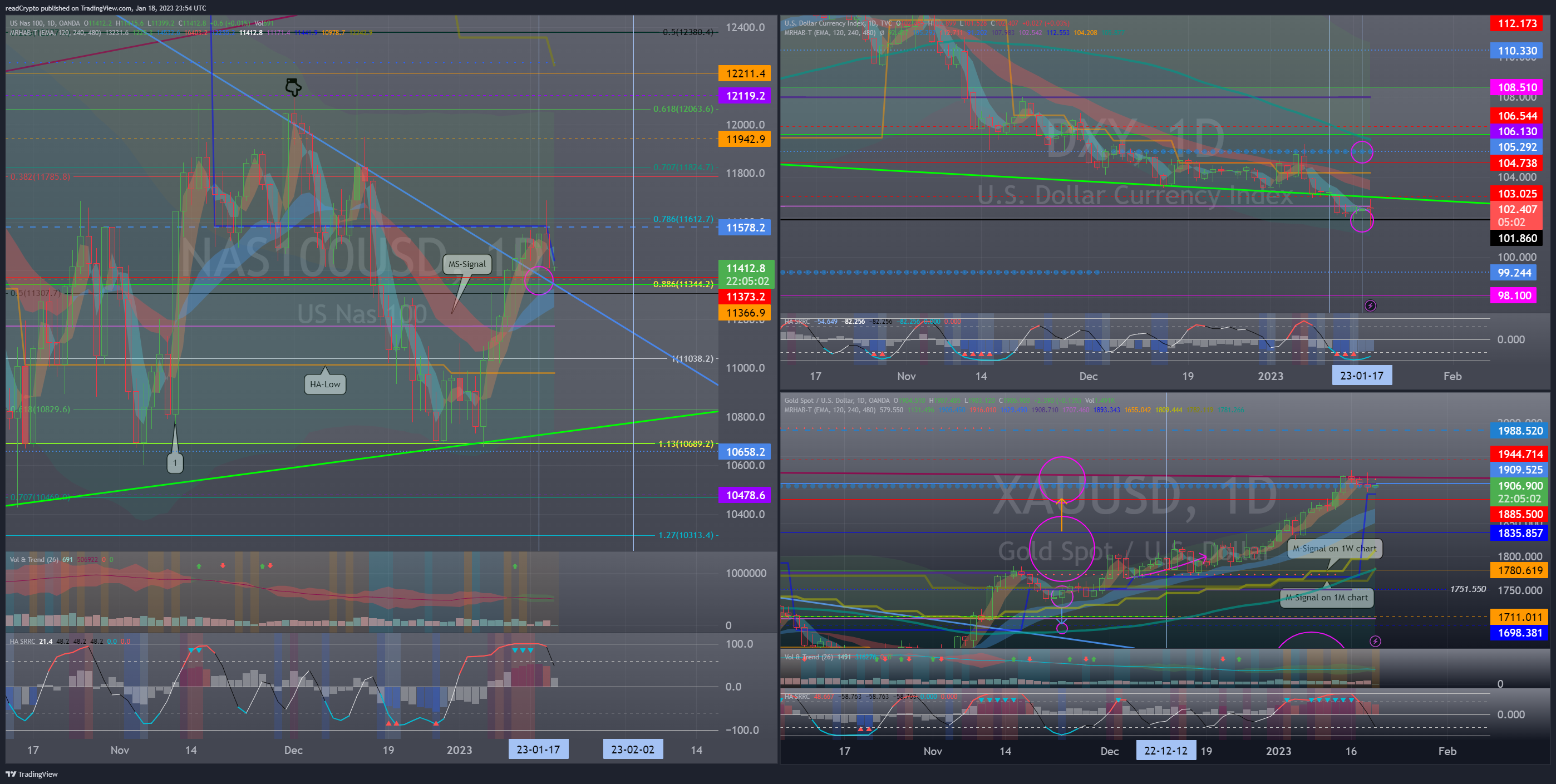Click the 1988.520 blue price label on Gold
1556x784 pixels.
coord(1519,431)
